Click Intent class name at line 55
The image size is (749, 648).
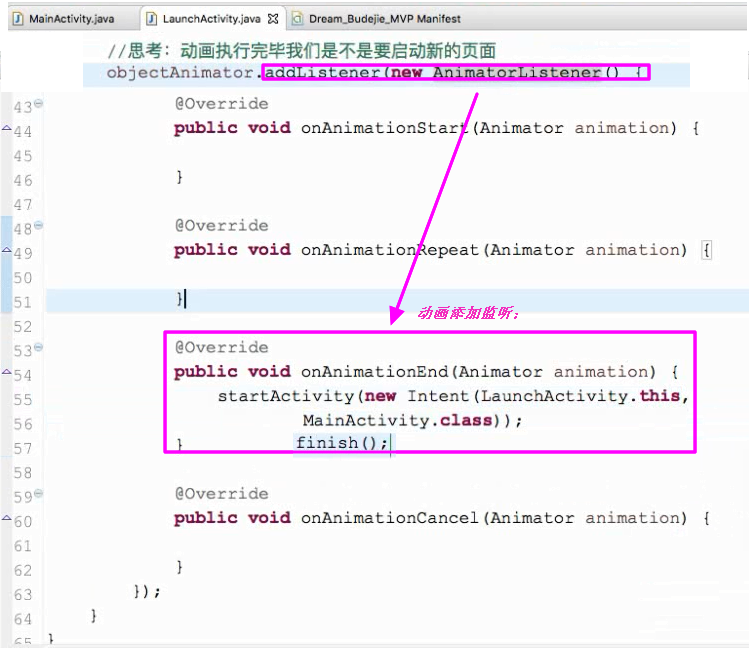[438, 396]
